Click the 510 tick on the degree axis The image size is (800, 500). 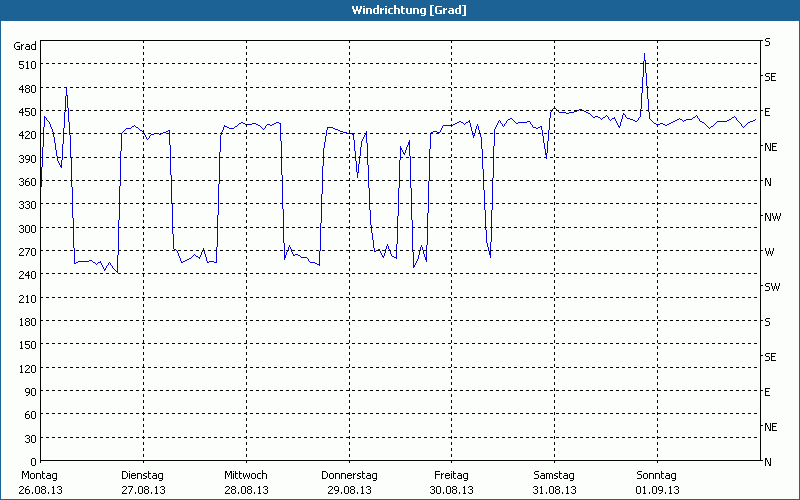pos(26,65)
